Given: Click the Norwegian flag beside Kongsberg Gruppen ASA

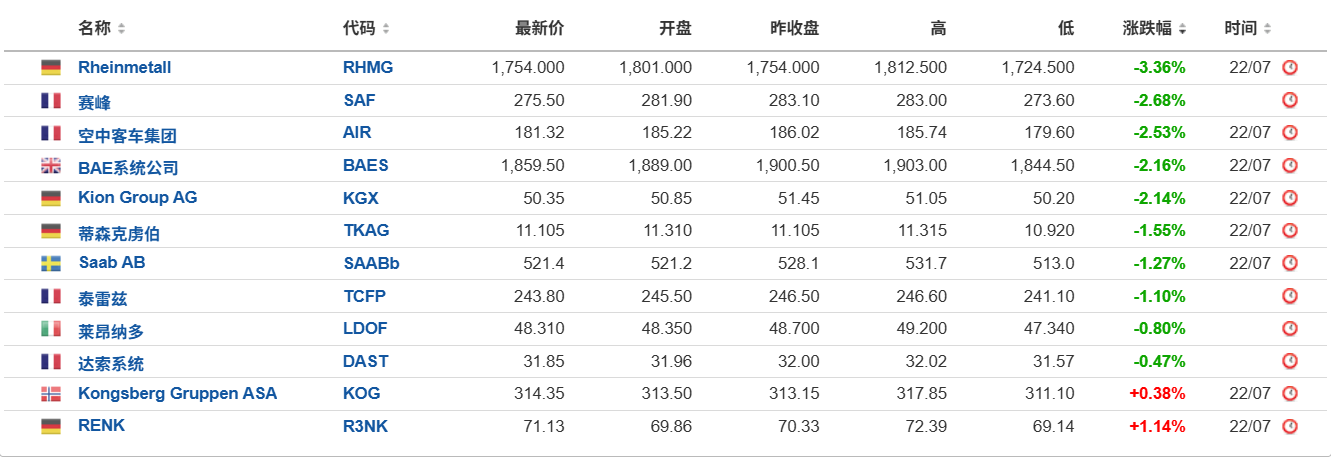Looking at the screenshot, I should [x=50, y=394].
